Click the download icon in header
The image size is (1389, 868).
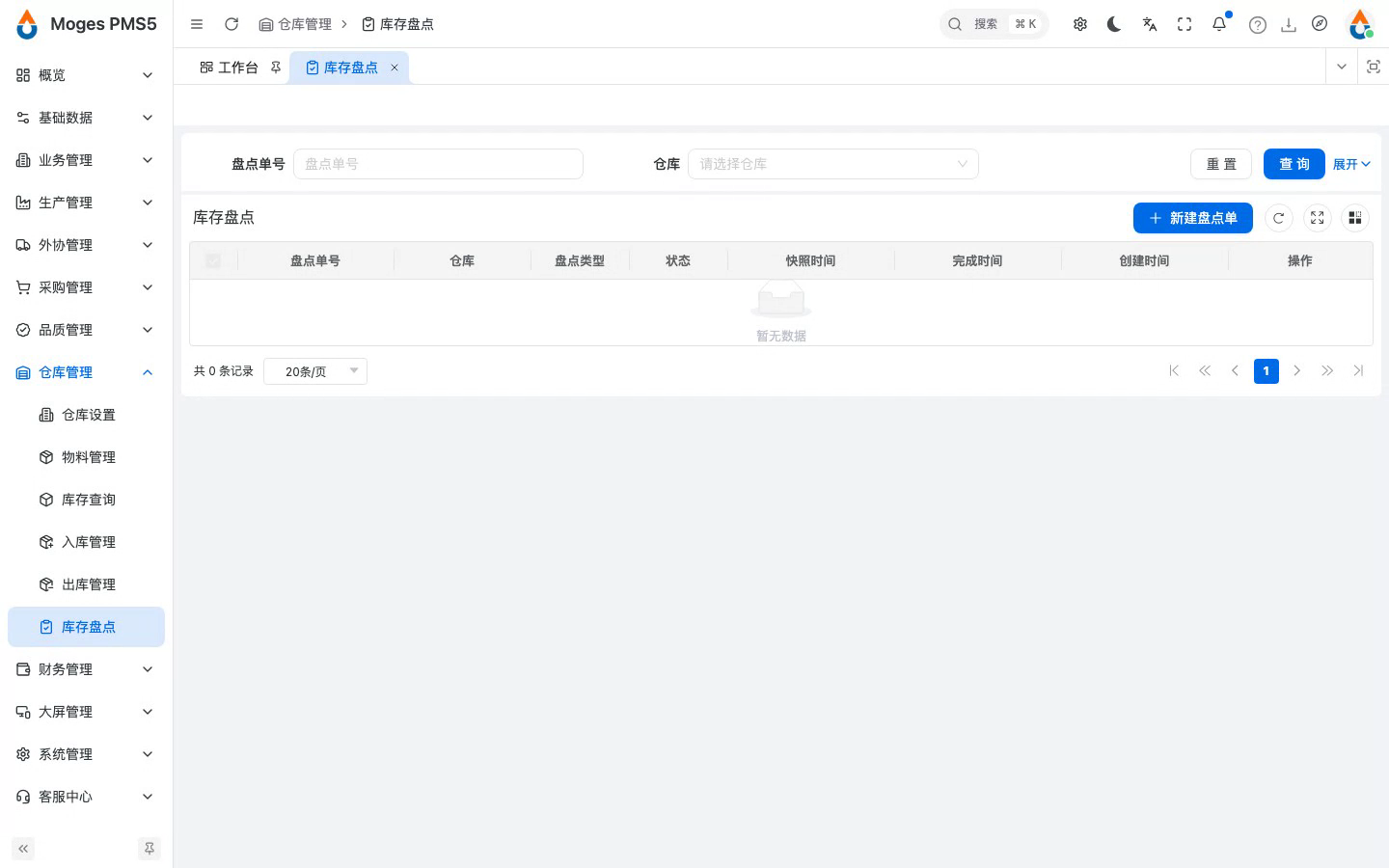coord(1289,25)
